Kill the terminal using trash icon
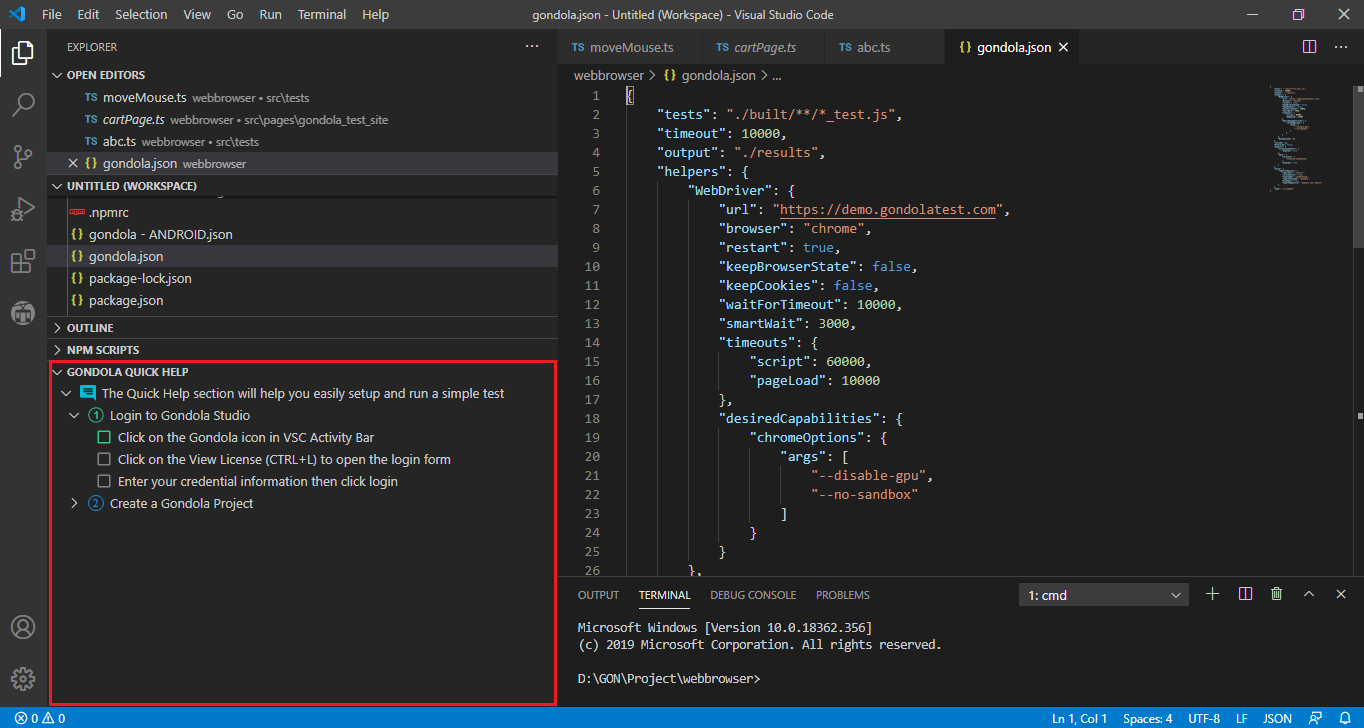1364x728 pixels. tap(1276, 594)
